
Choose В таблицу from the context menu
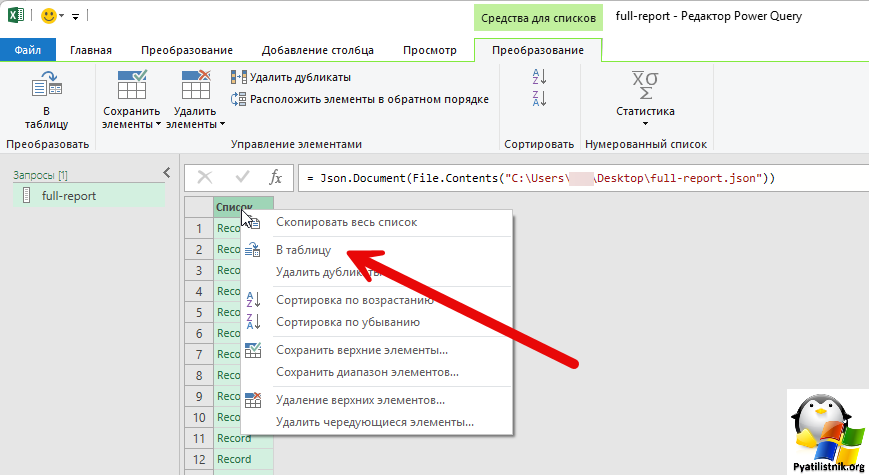[x=376, y=250]
